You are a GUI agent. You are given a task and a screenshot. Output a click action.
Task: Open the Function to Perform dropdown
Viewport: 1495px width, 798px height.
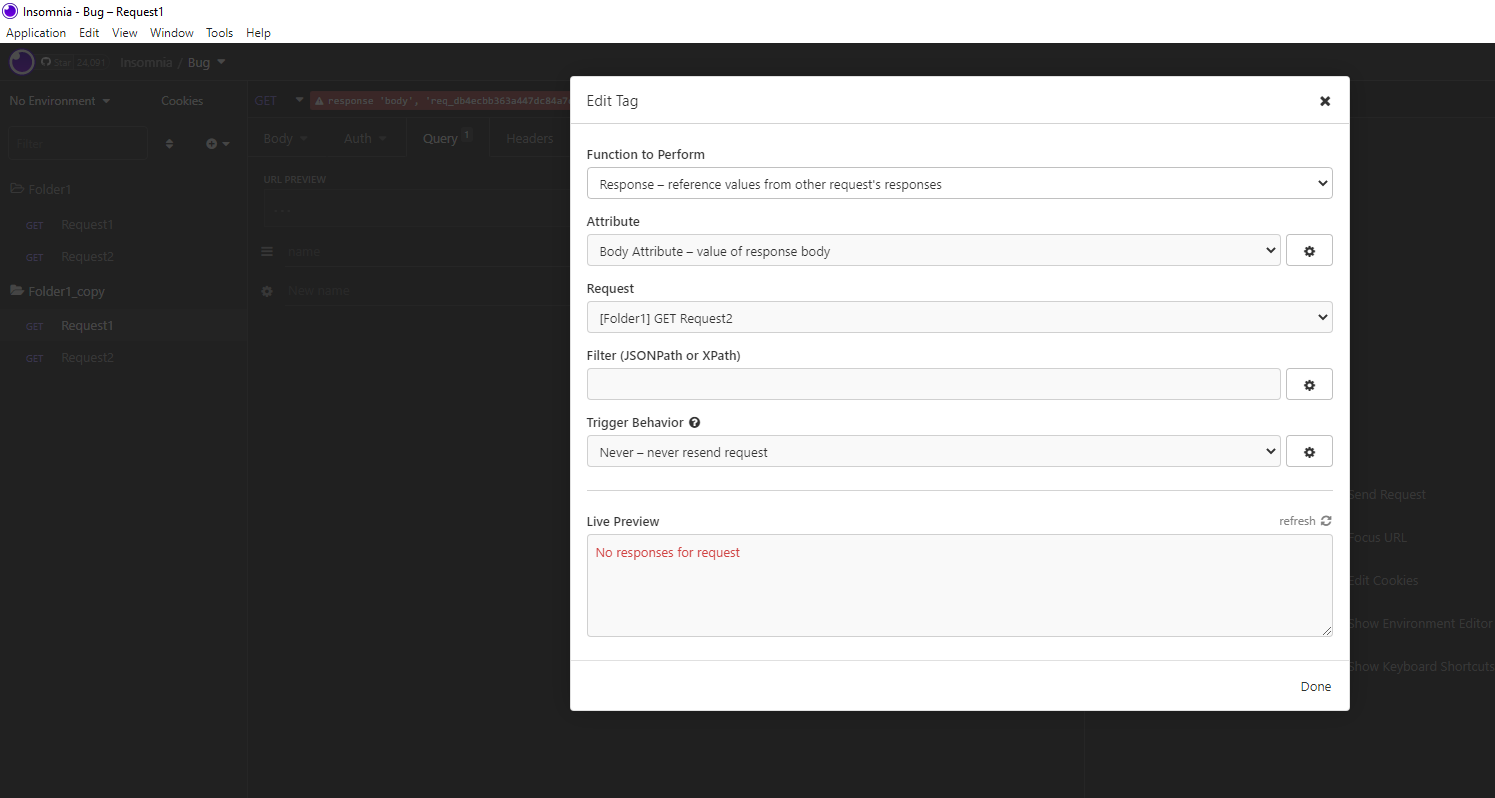[x=959, y=183]
